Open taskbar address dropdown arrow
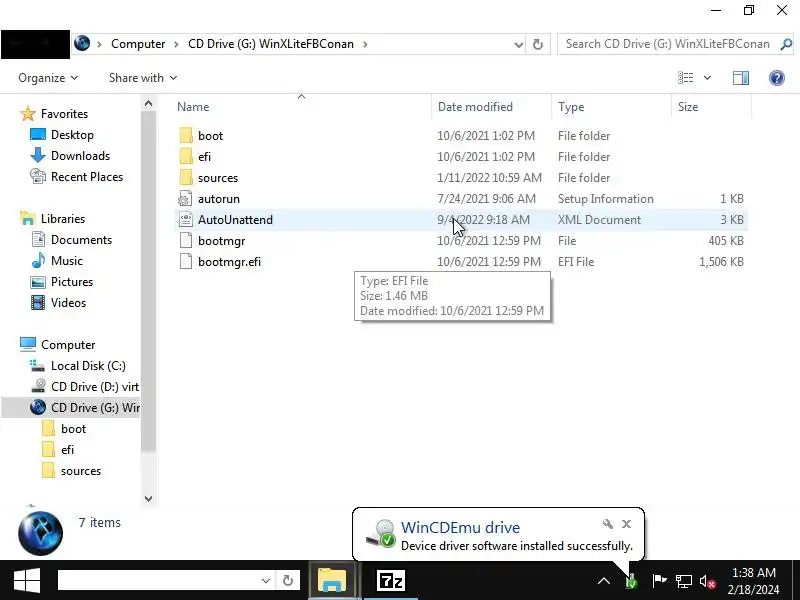Screen dimensions: 800x600 point(266,580)
